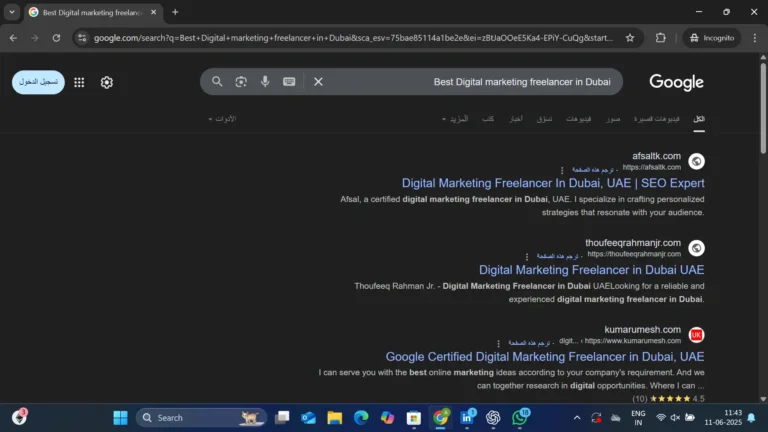
Task: Translate the afsaltk.com page link
Action: coord(593,170)
